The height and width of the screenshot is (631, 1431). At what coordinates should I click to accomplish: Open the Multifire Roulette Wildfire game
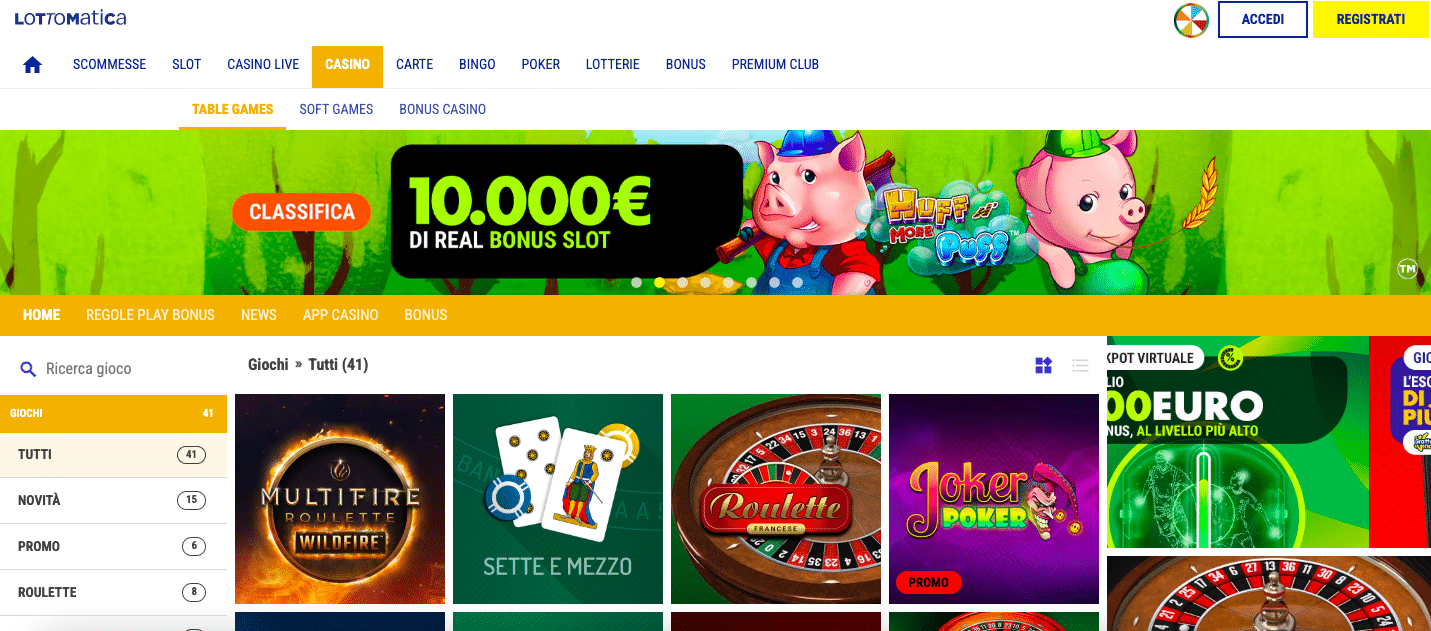(340, 499)
